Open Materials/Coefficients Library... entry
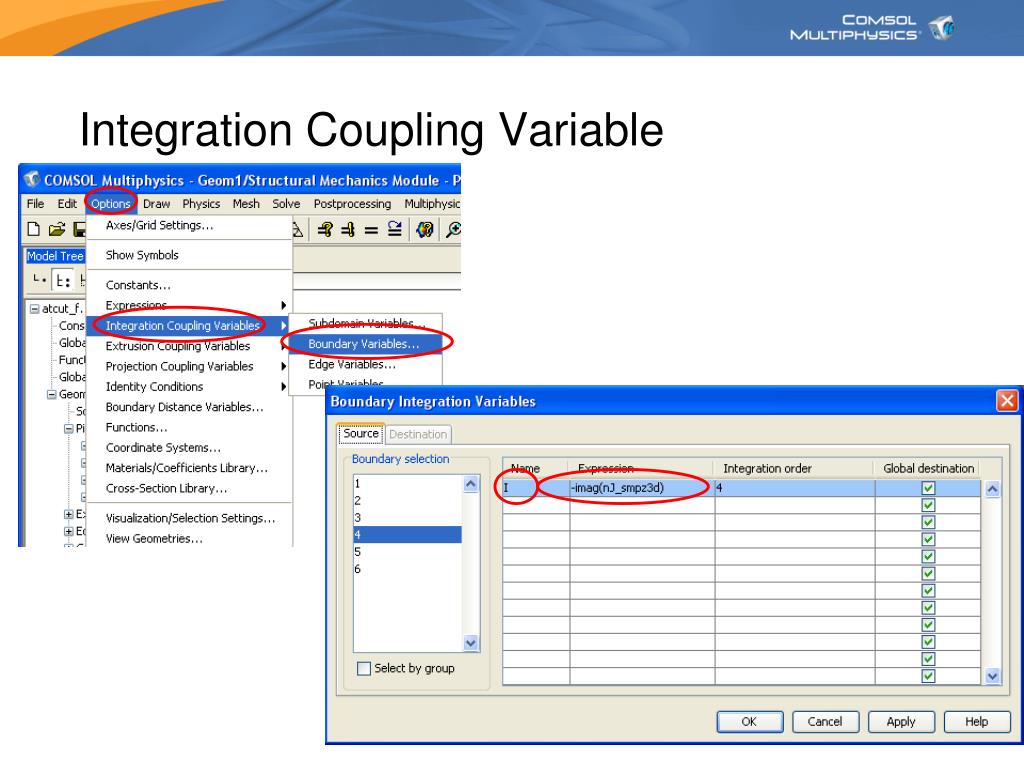1024x768 pixels. tap(189, 468)
